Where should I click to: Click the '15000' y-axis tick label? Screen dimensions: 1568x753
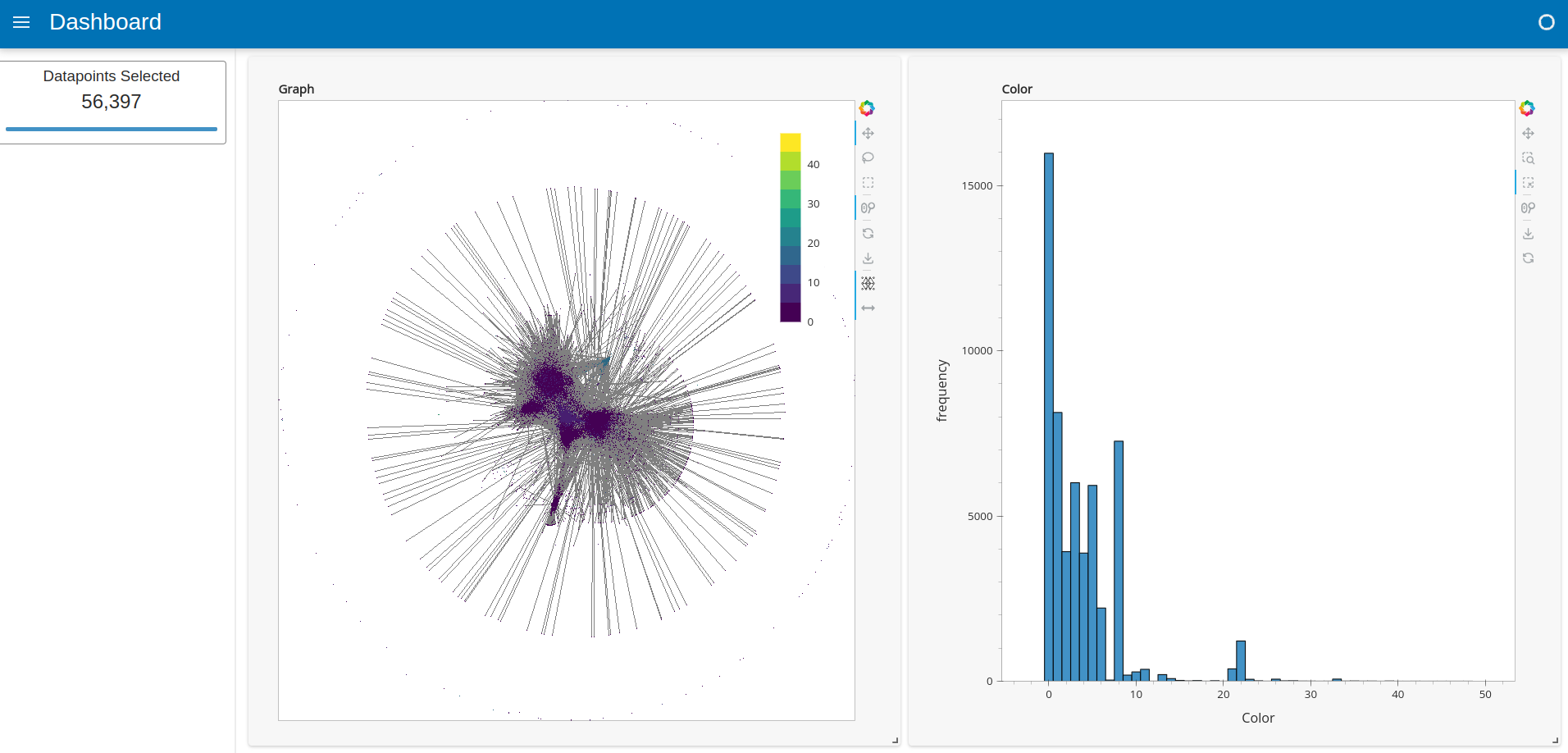[x=977, y=186]
